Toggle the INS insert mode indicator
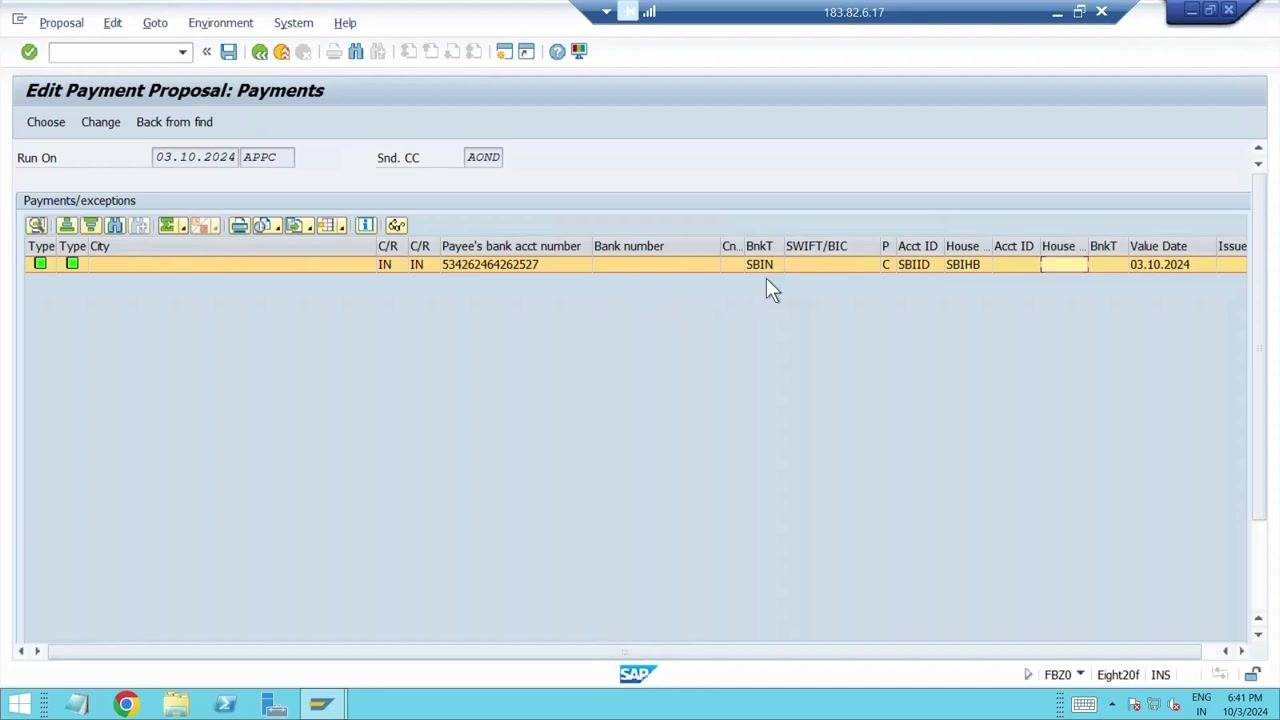The image size is (1280, 720). coord(1160,675)
